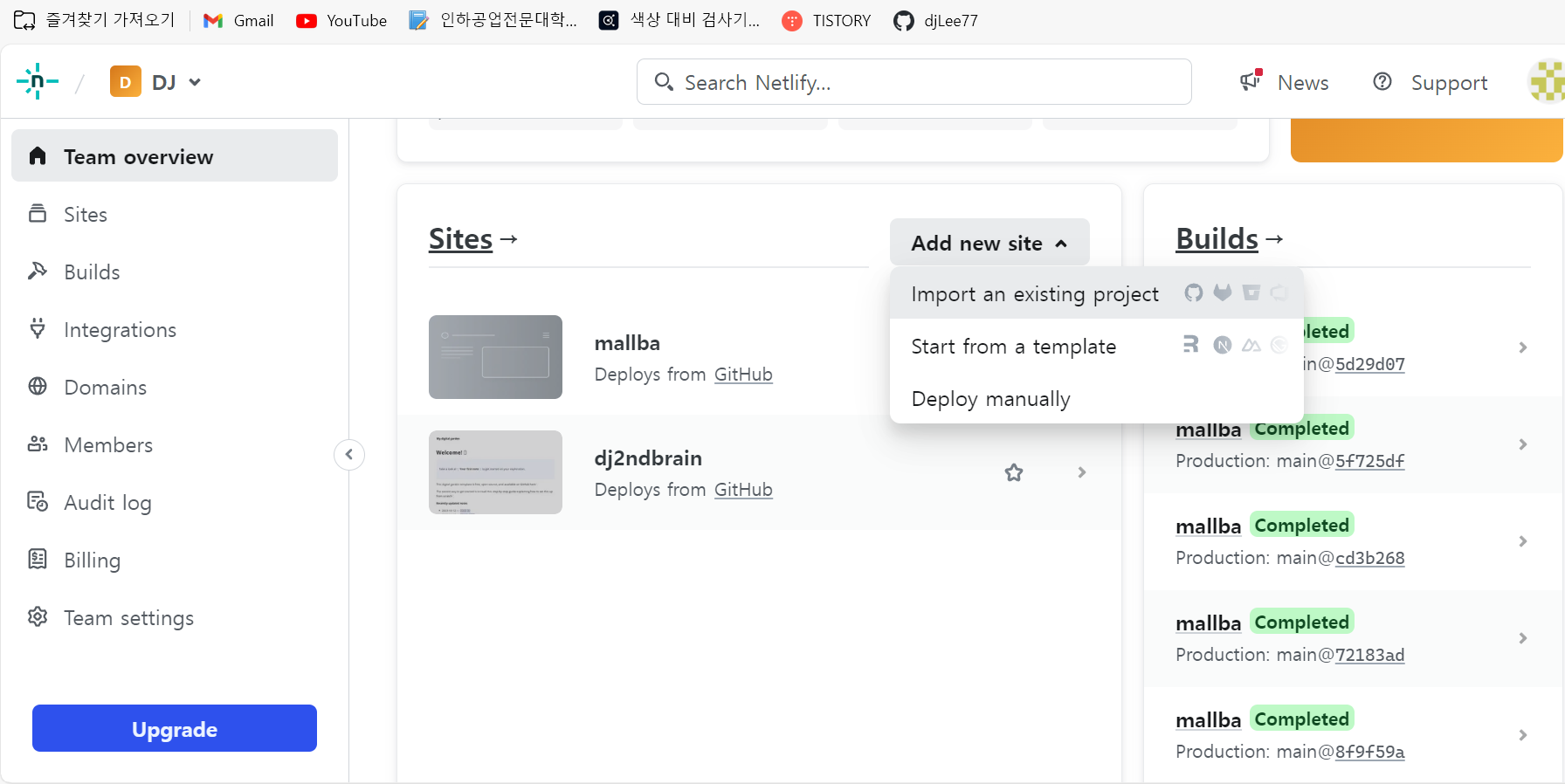Expand build 8f9f59a row chevron
Screen dimensions: 1565x784
tap(1523, 735)
